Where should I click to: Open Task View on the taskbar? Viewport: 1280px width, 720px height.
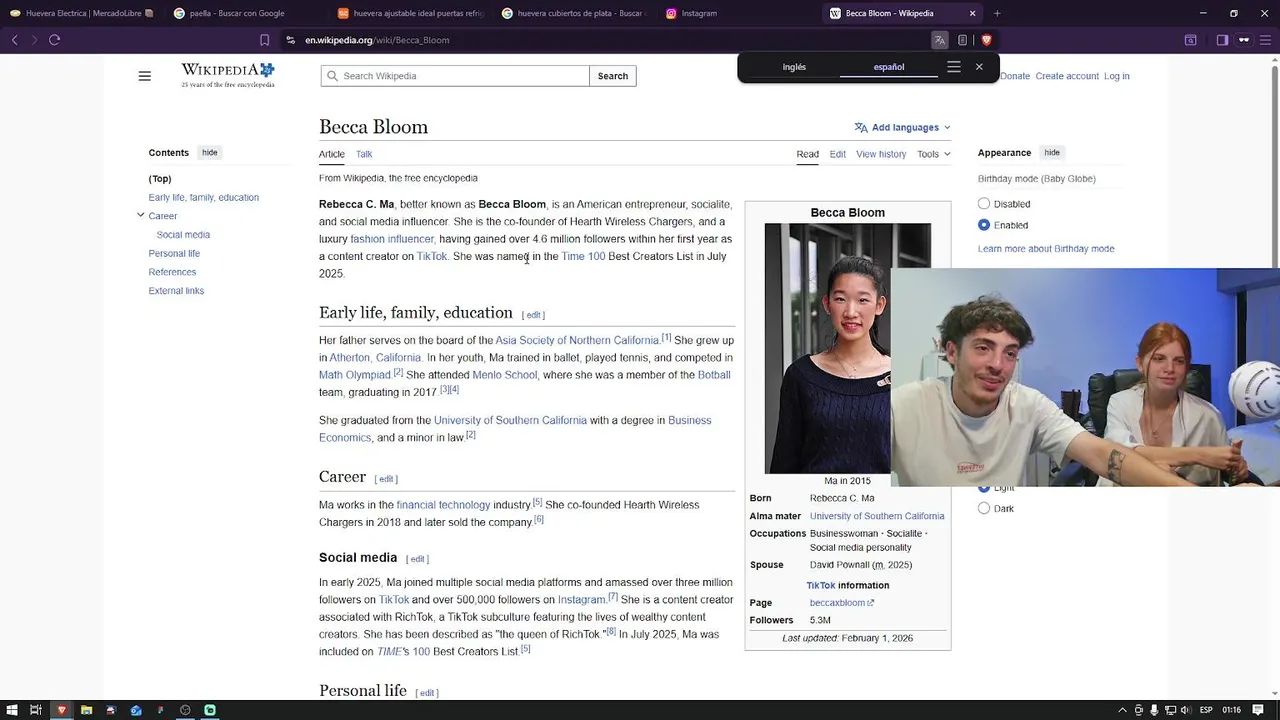[x=36, y=710]
